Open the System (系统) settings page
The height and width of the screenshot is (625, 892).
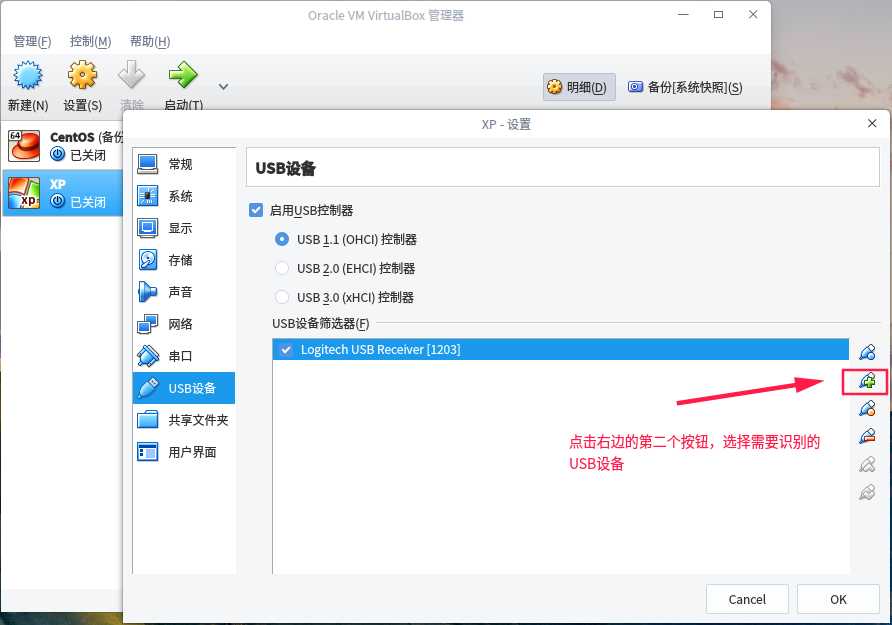click(184, 196)
